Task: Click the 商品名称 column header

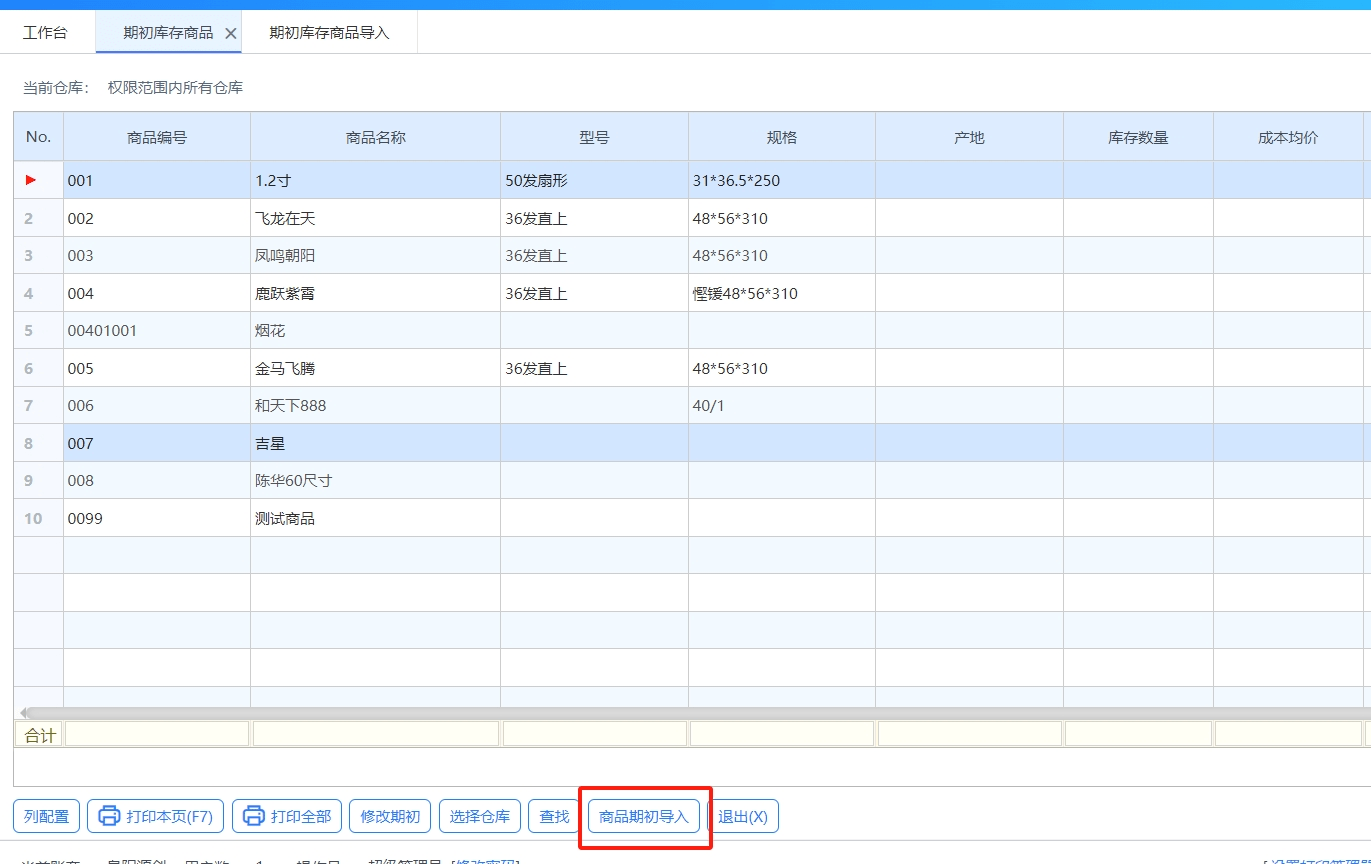Action: coord(376,137)
